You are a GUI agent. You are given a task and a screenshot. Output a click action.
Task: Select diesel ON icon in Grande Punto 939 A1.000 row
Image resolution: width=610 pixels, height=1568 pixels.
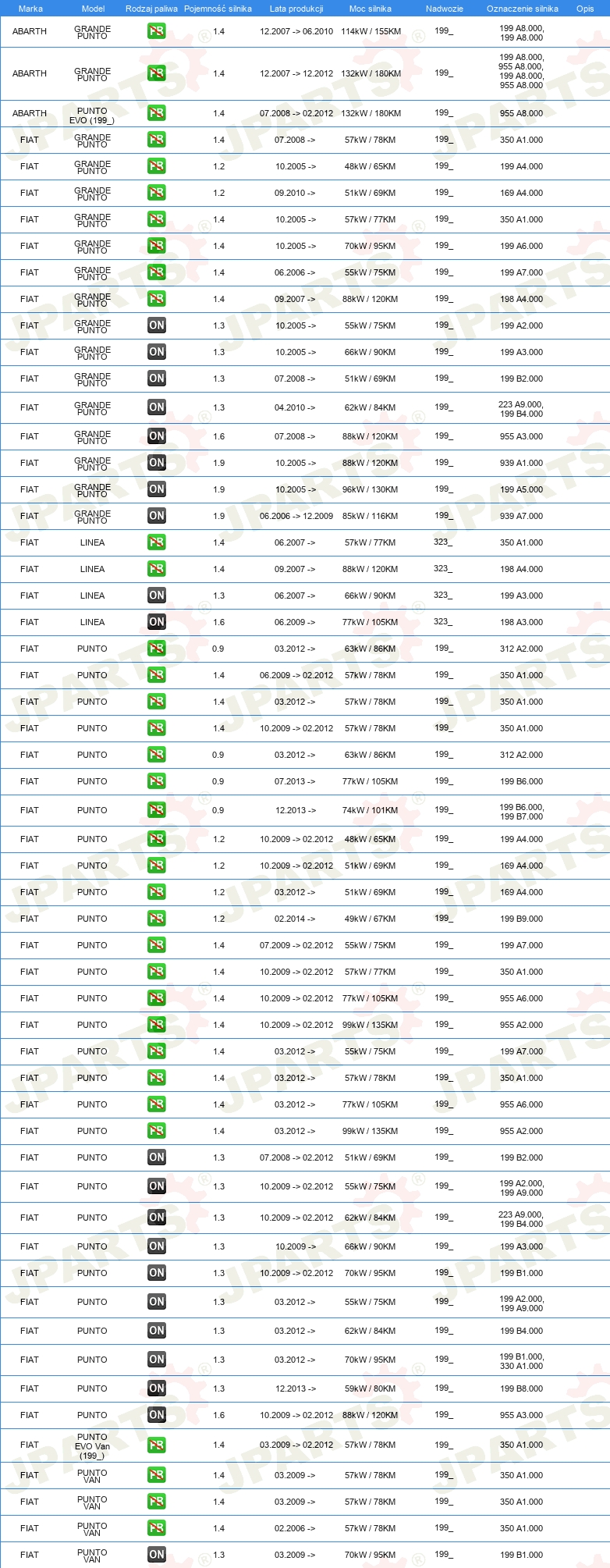(157, 463)
